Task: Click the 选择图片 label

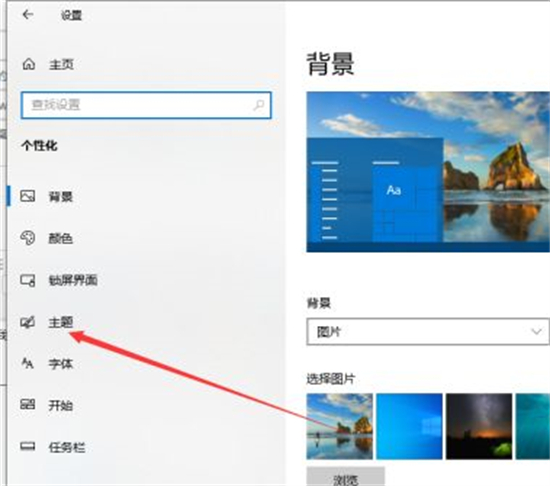Action: pyautogui.click(x=331, y=379)
